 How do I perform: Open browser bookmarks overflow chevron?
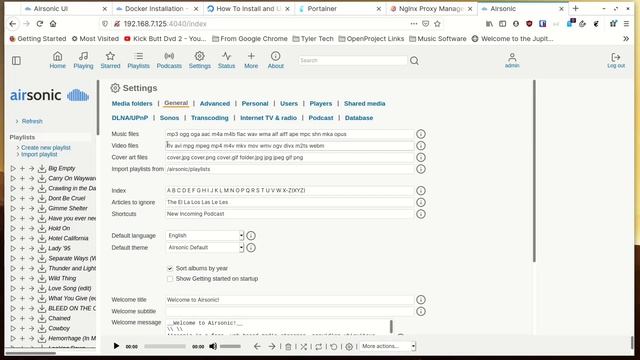click(626, 38)
